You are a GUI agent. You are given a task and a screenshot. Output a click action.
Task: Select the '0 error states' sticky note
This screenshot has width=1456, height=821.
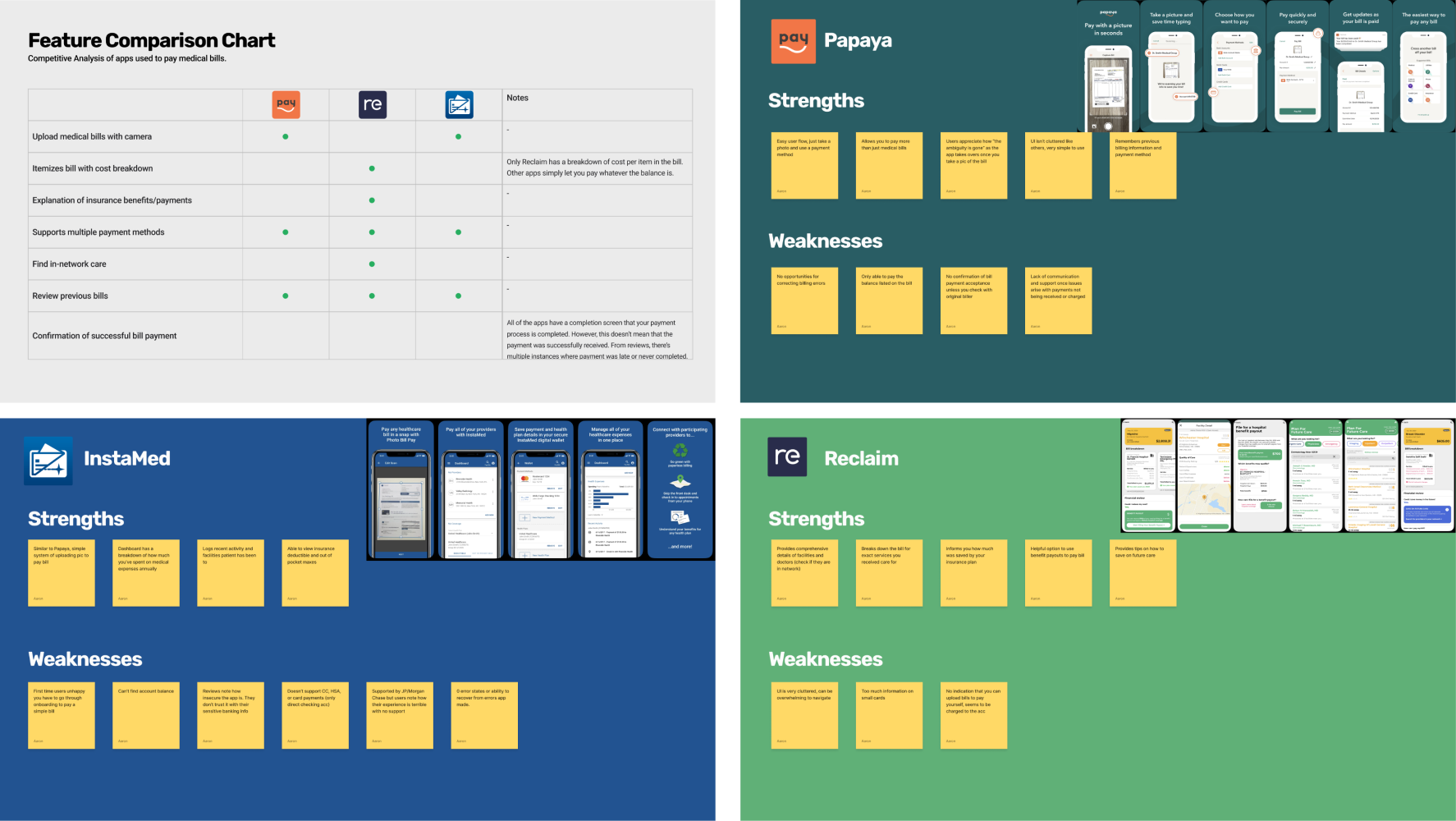pos(484,715)
